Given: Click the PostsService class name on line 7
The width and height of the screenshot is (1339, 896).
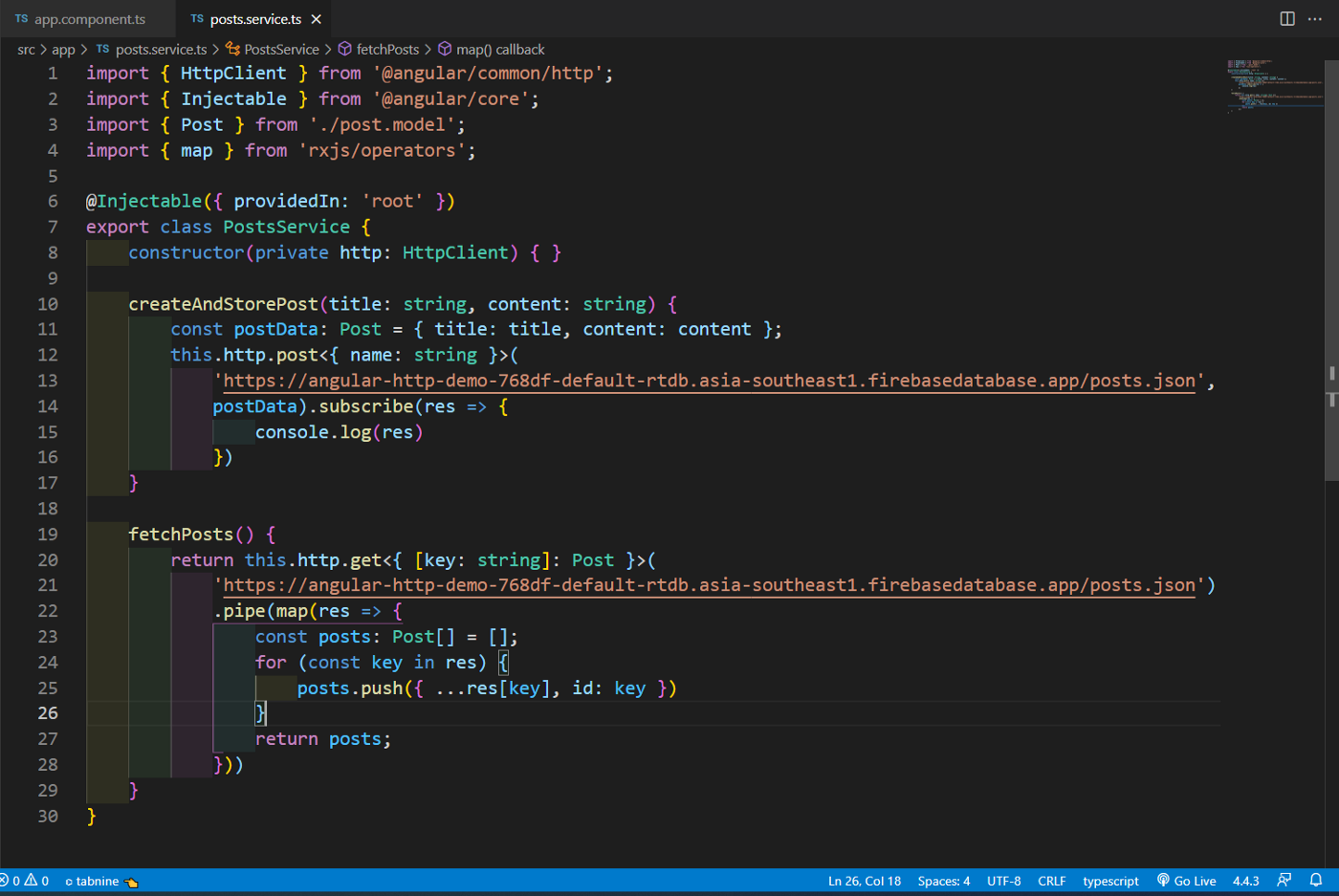Looking at the screenshot, I should tap(287, 227).
